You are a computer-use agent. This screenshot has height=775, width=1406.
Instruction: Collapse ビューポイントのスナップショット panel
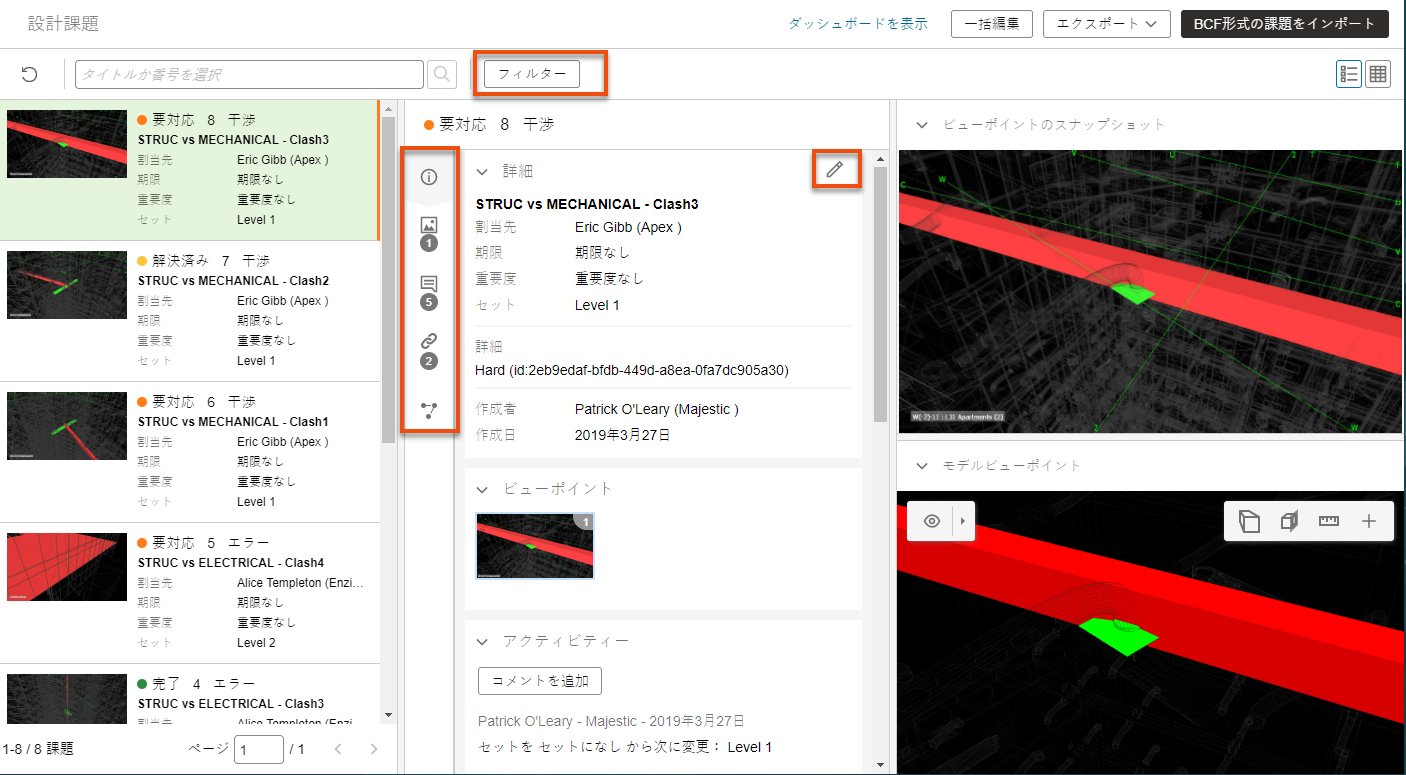tap(921, 125)
